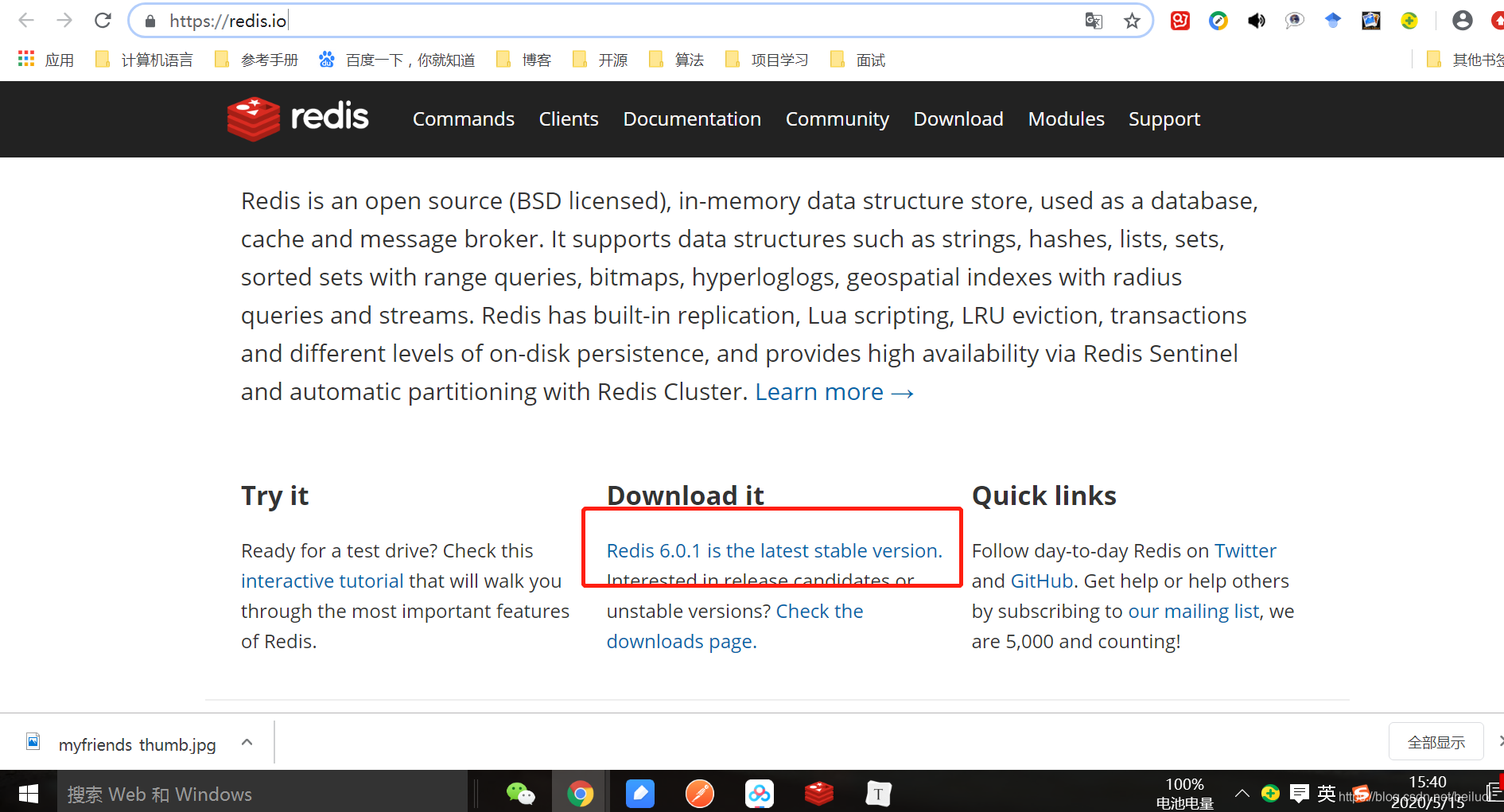This screenshot has width=1504, height=812.
Task: Open the GitHub link
Action: tap(1042, 581)
